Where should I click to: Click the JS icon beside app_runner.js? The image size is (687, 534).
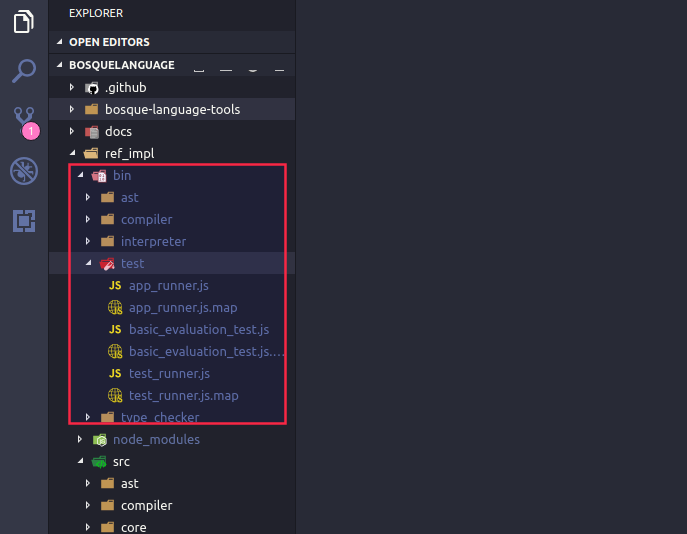pos(115,286)
